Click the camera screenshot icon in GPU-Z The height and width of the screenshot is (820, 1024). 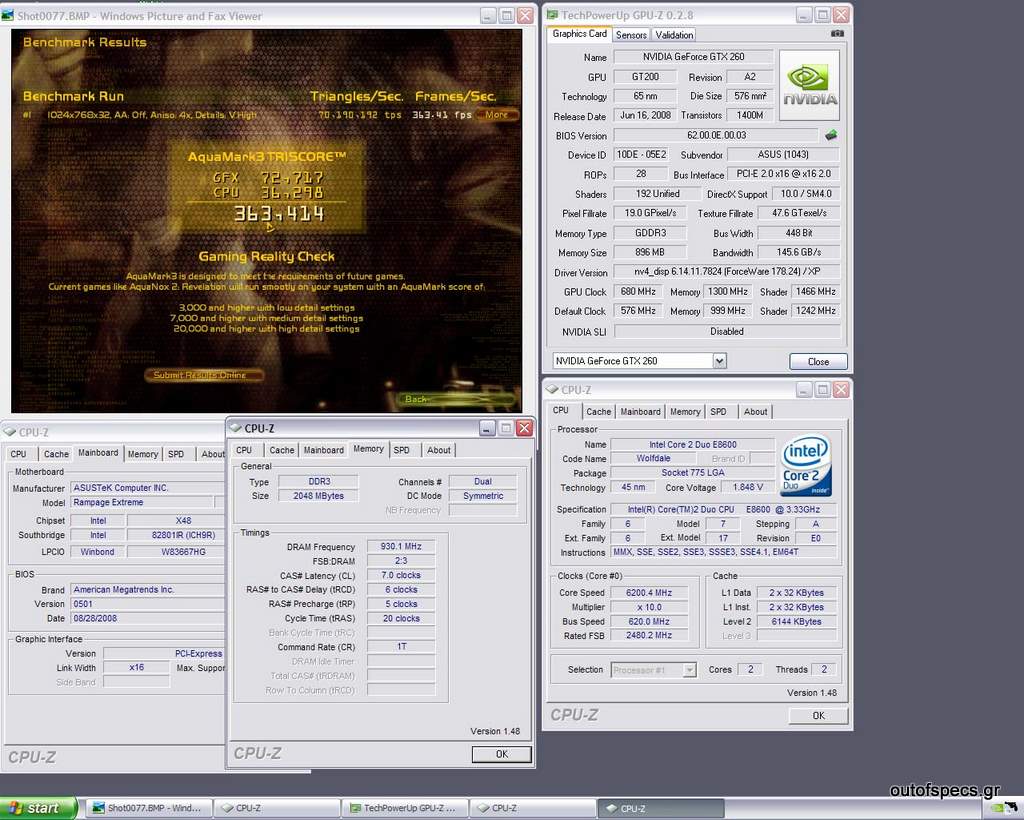[x=837, y=33]
